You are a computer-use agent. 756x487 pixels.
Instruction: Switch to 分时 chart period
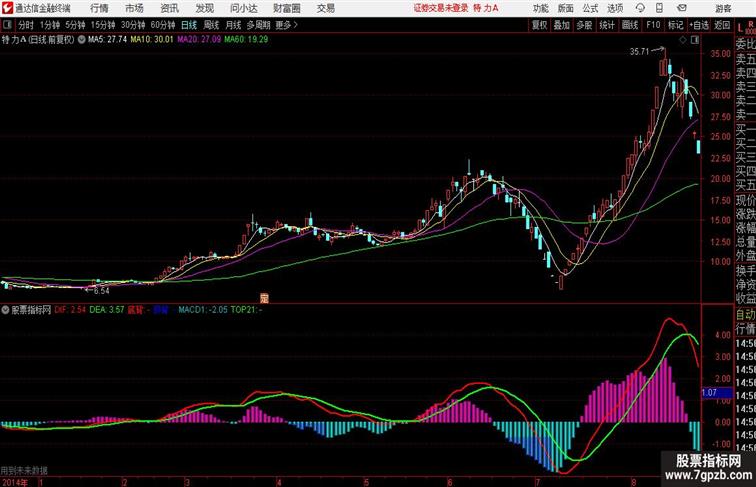click(26, 25)
